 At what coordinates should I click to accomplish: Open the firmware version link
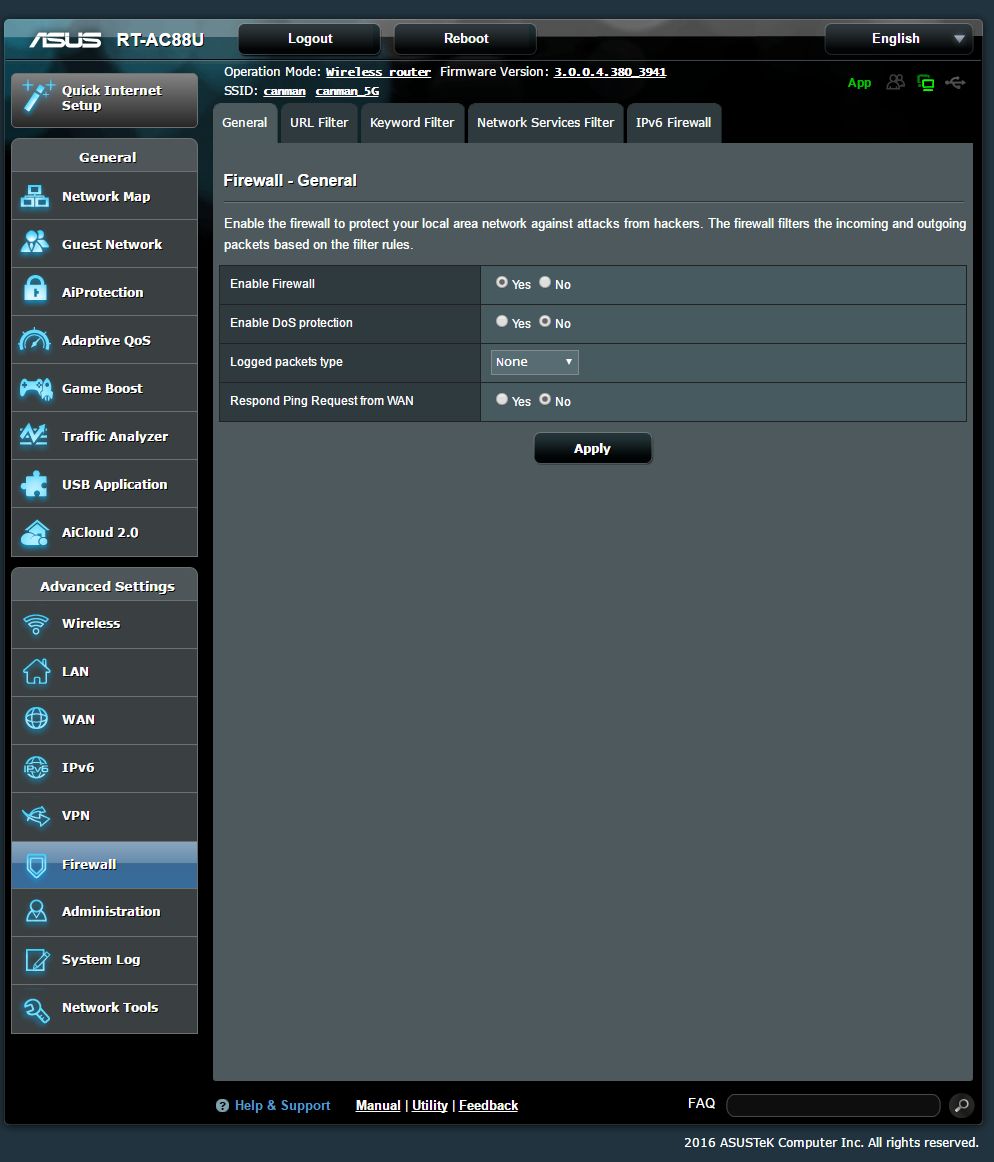tap(610, 72)
